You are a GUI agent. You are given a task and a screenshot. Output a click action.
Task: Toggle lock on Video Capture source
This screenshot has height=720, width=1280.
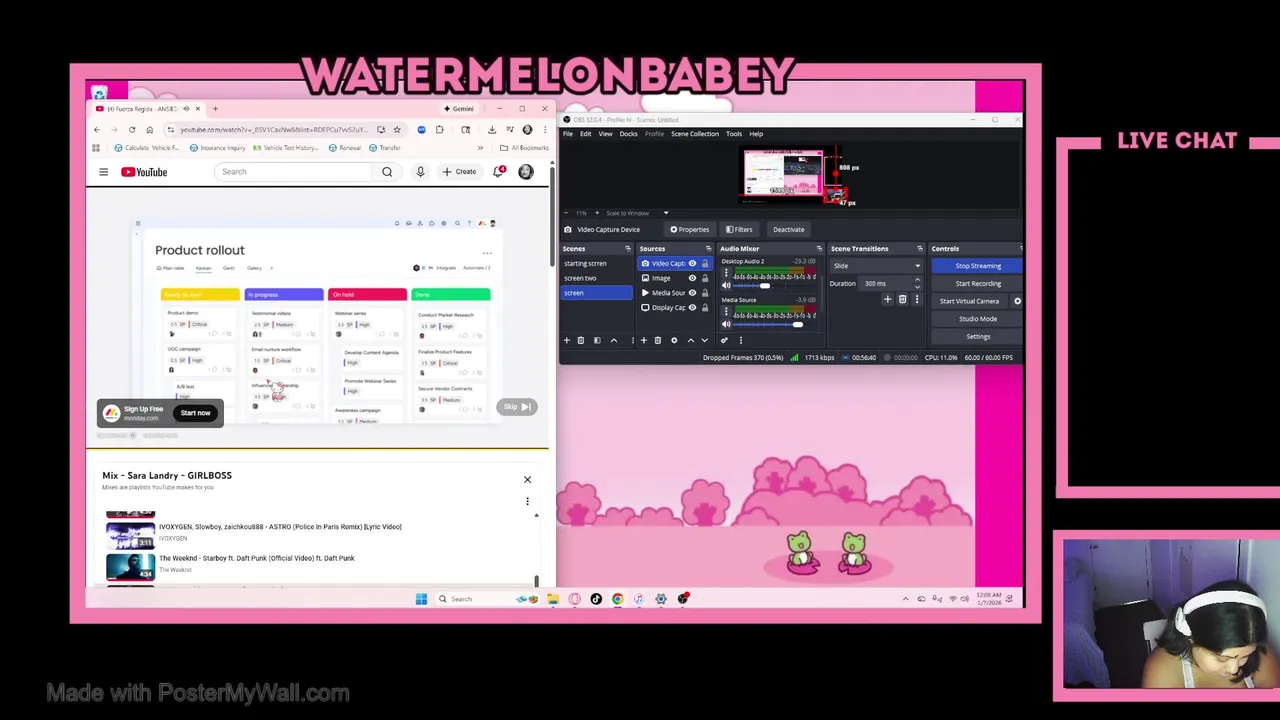pyautogui.click(x=705, y=264)
